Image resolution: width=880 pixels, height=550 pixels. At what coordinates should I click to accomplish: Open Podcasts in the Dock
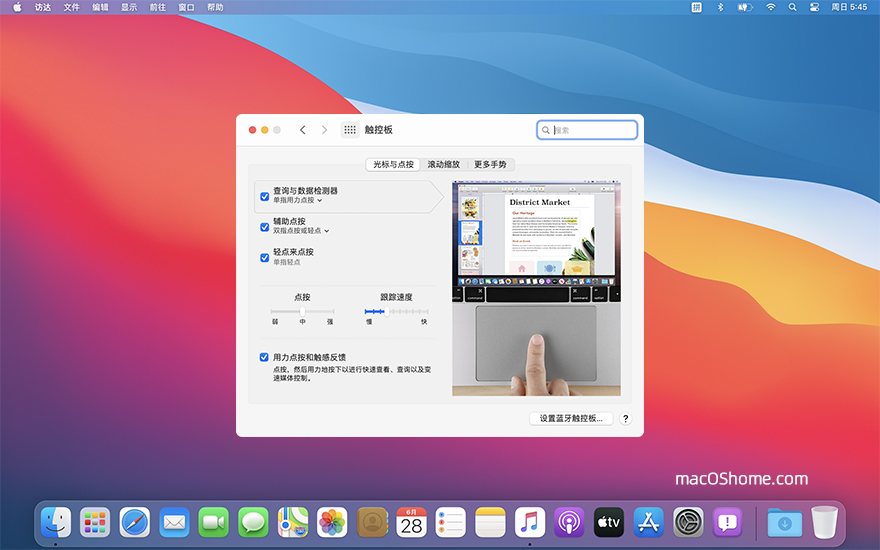click(x=569, y=522)
